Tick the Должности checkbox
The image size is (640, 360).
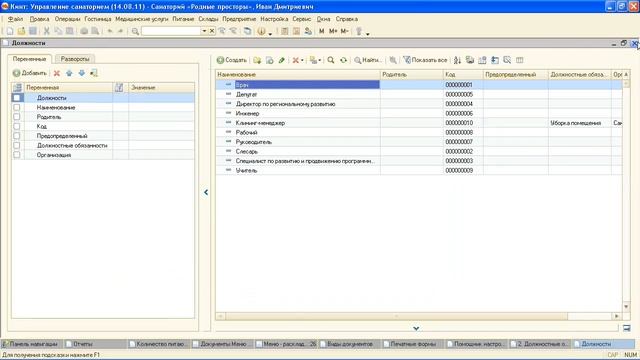coord(17,98)
